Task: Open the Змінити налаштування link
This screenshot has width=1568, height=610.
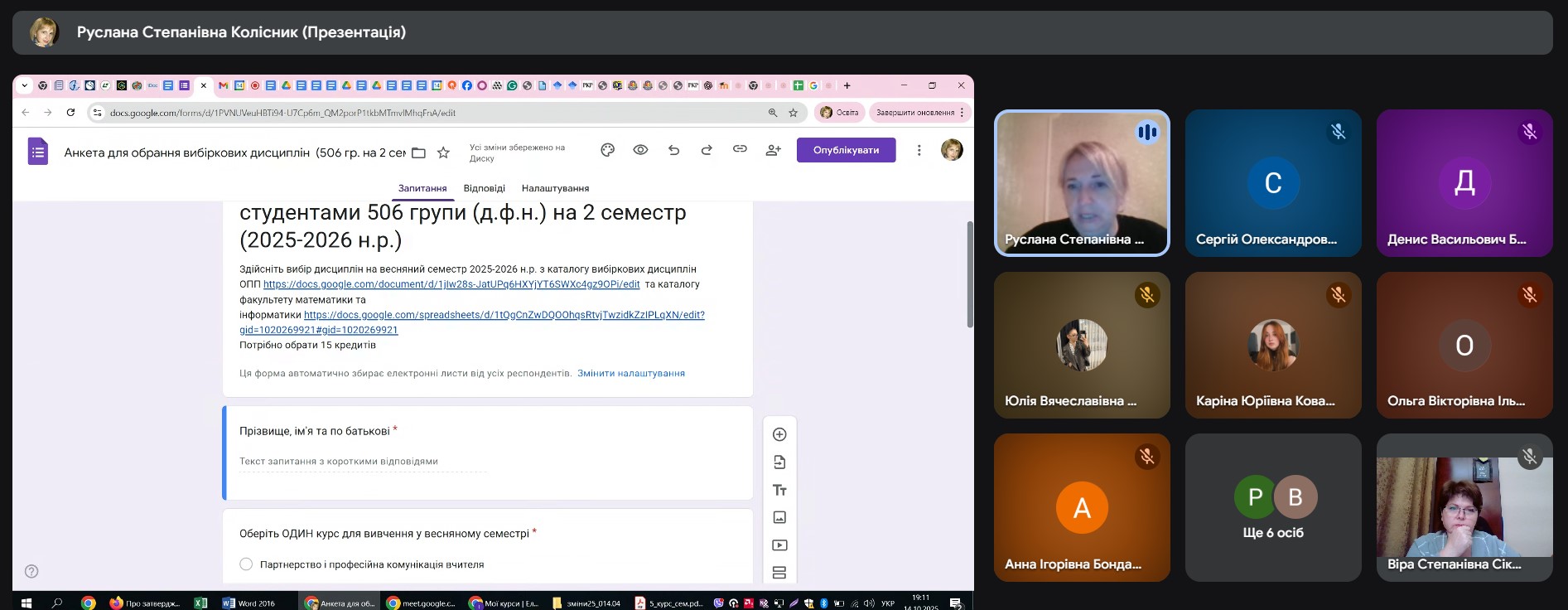Action: point(631,373)
